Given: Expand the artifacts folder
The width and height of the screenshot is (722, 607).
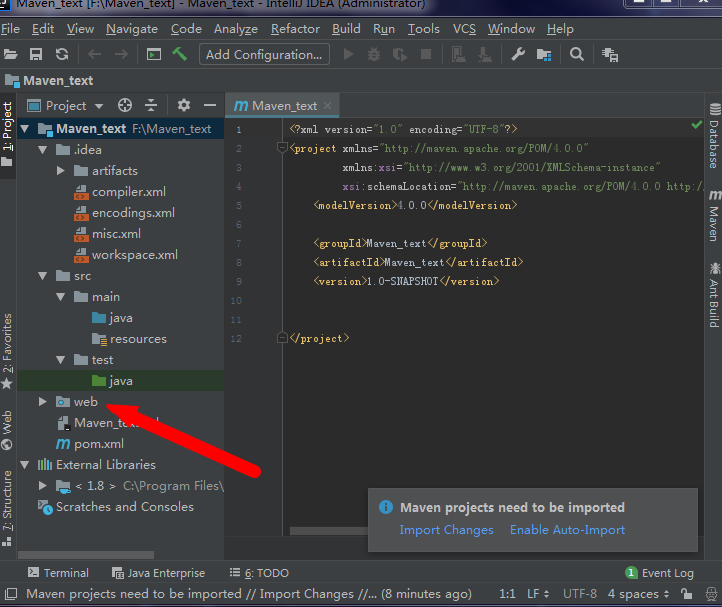Looking at the screenshot, I should [61, 171].
